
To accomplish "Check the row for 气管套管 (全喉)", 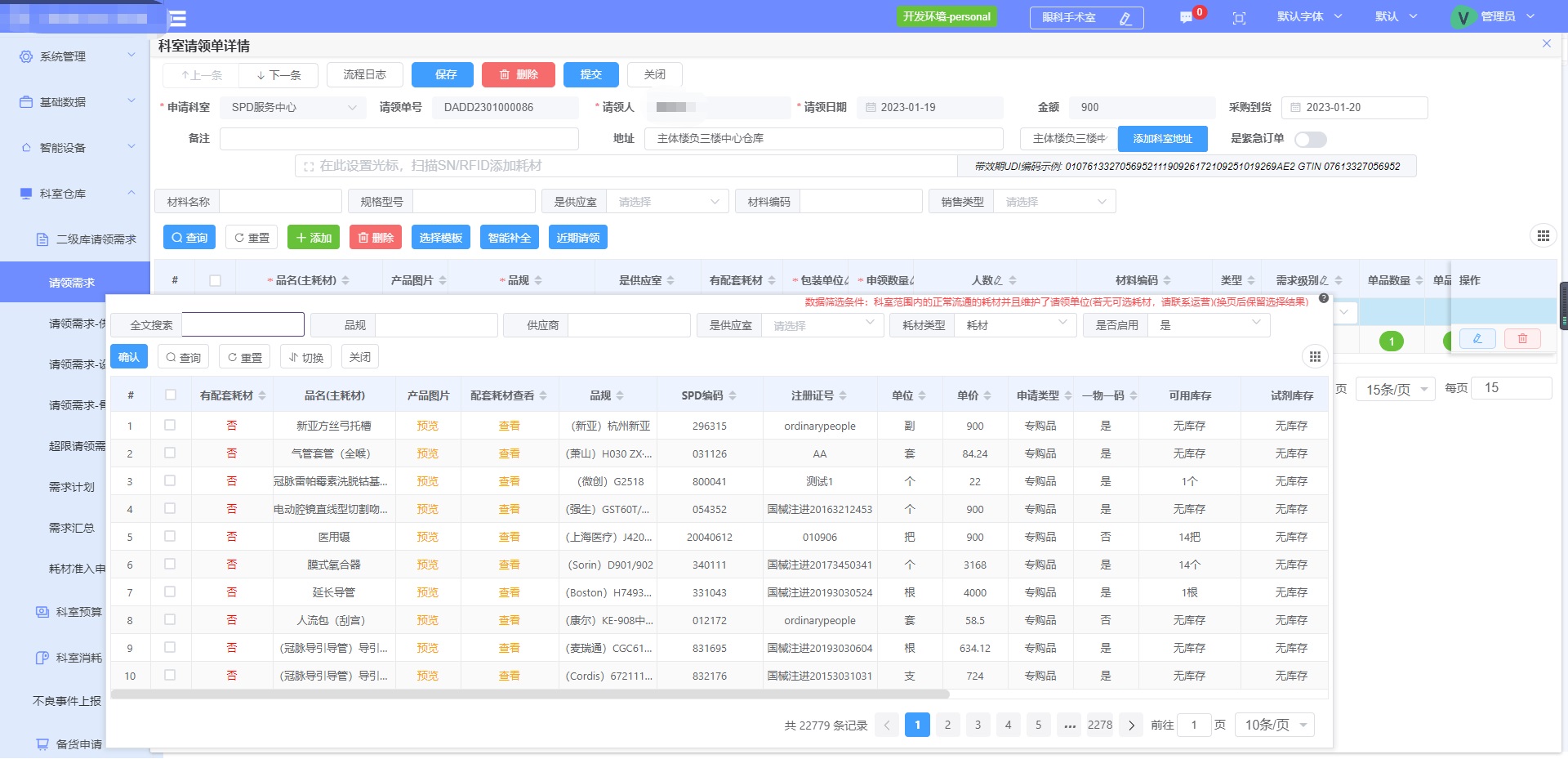I will [x=170, y=453].
